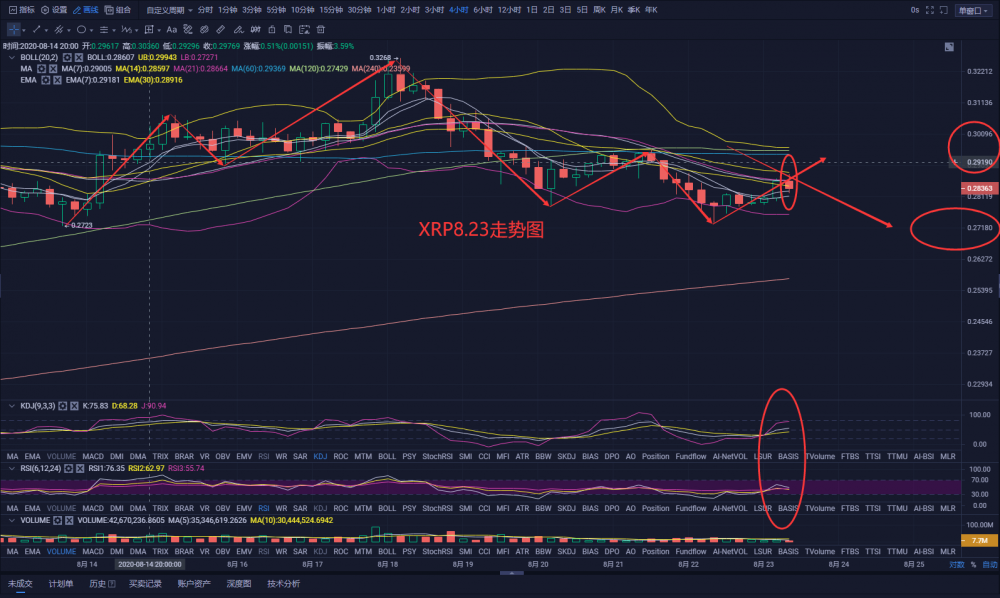Delete drawings with the trash icon

coord(321,29)
